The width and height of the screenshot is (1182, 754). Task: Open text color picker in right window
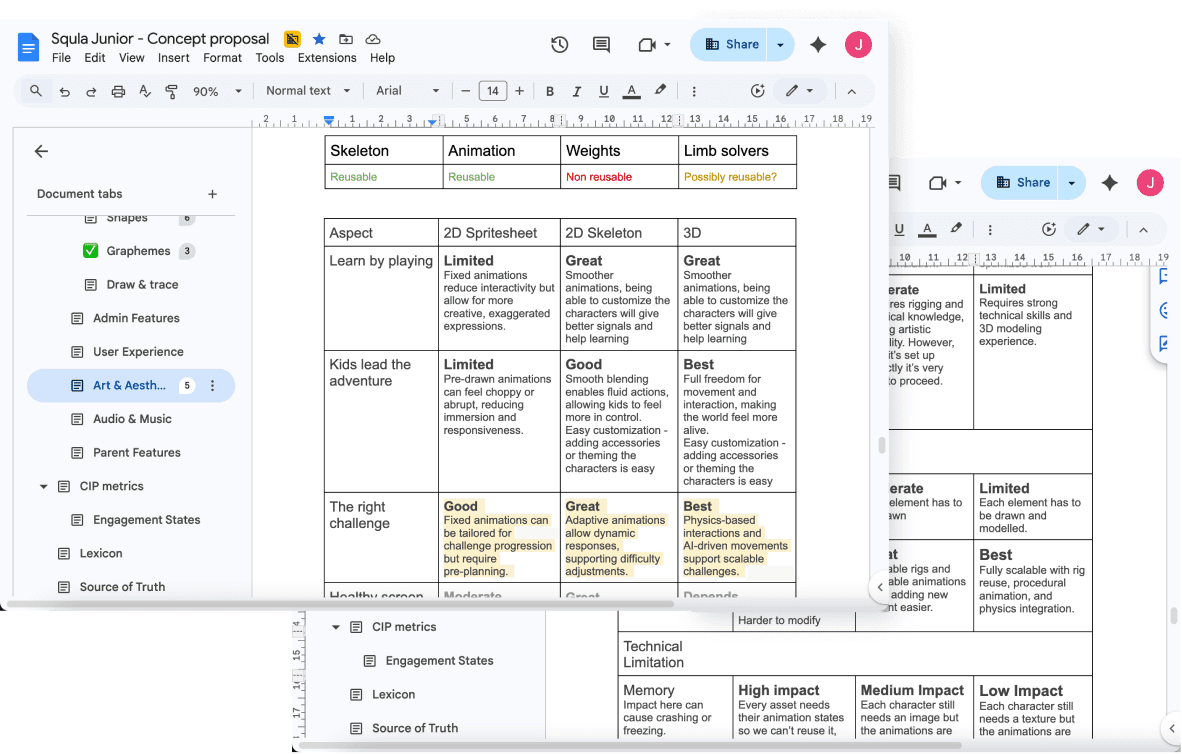pos(927,229)
